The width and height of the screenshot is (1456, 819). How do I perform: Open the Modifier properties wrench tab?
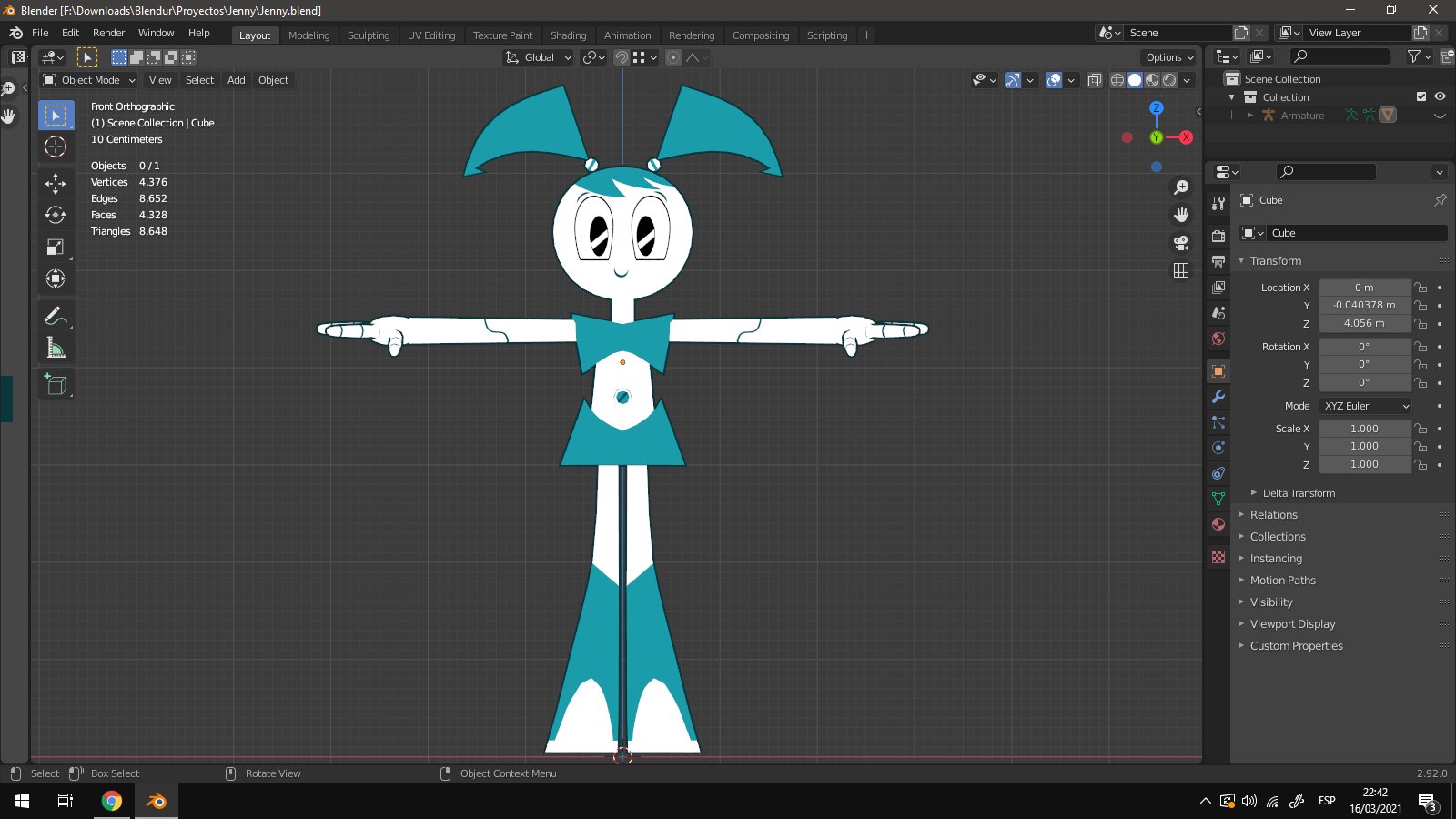[1218, 397]
